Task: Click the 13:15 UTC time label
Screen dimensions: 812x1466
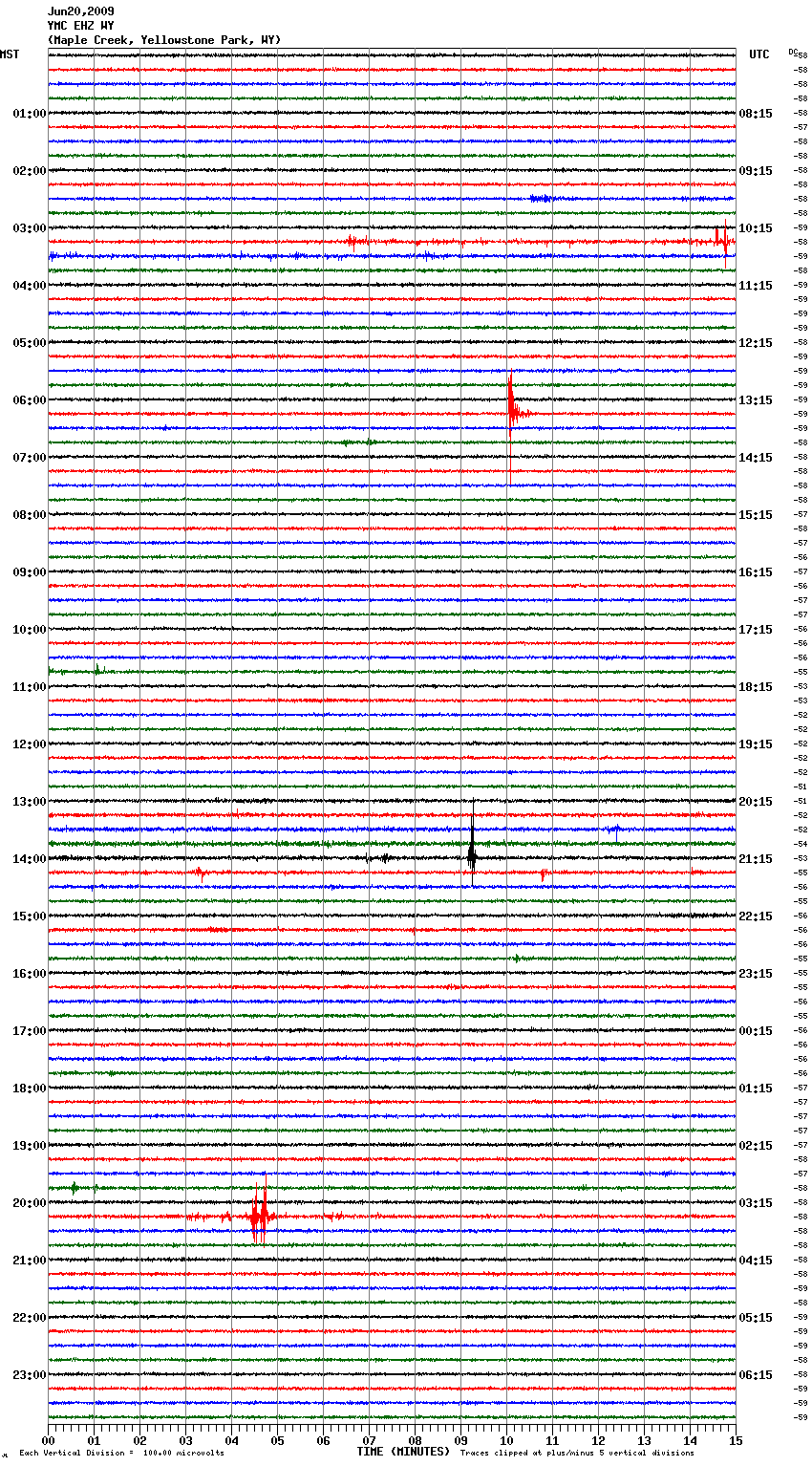Action: coord(756,400)
